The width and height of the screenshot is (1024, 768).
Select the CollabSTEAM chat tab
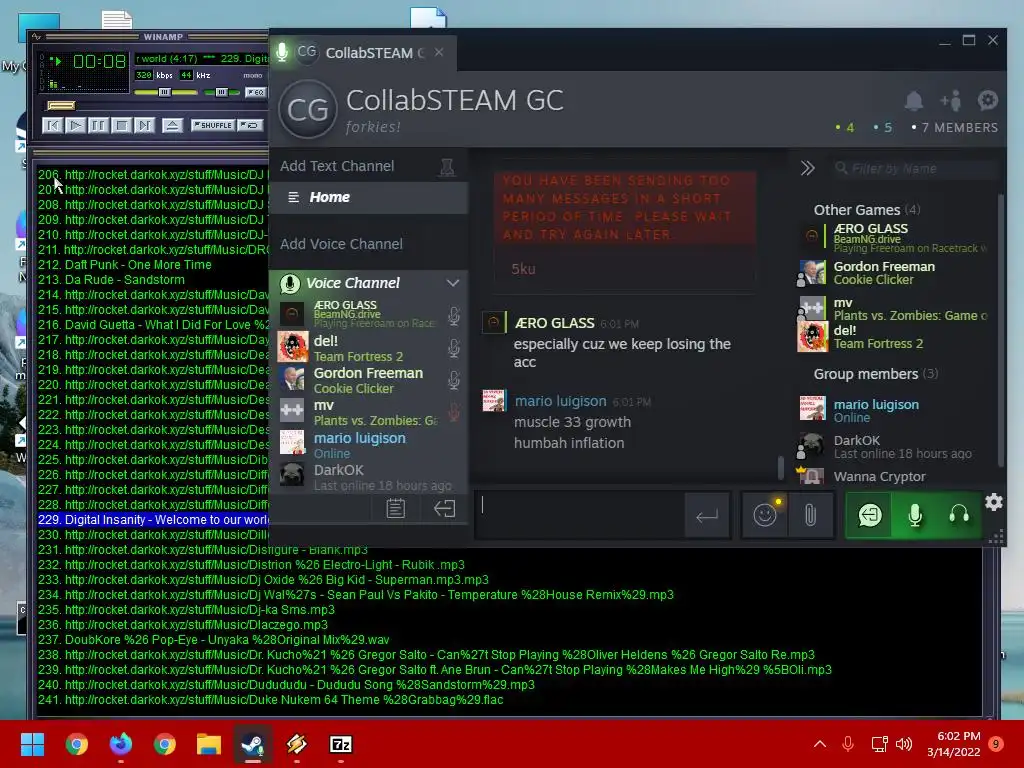click(x=362, y=53)
